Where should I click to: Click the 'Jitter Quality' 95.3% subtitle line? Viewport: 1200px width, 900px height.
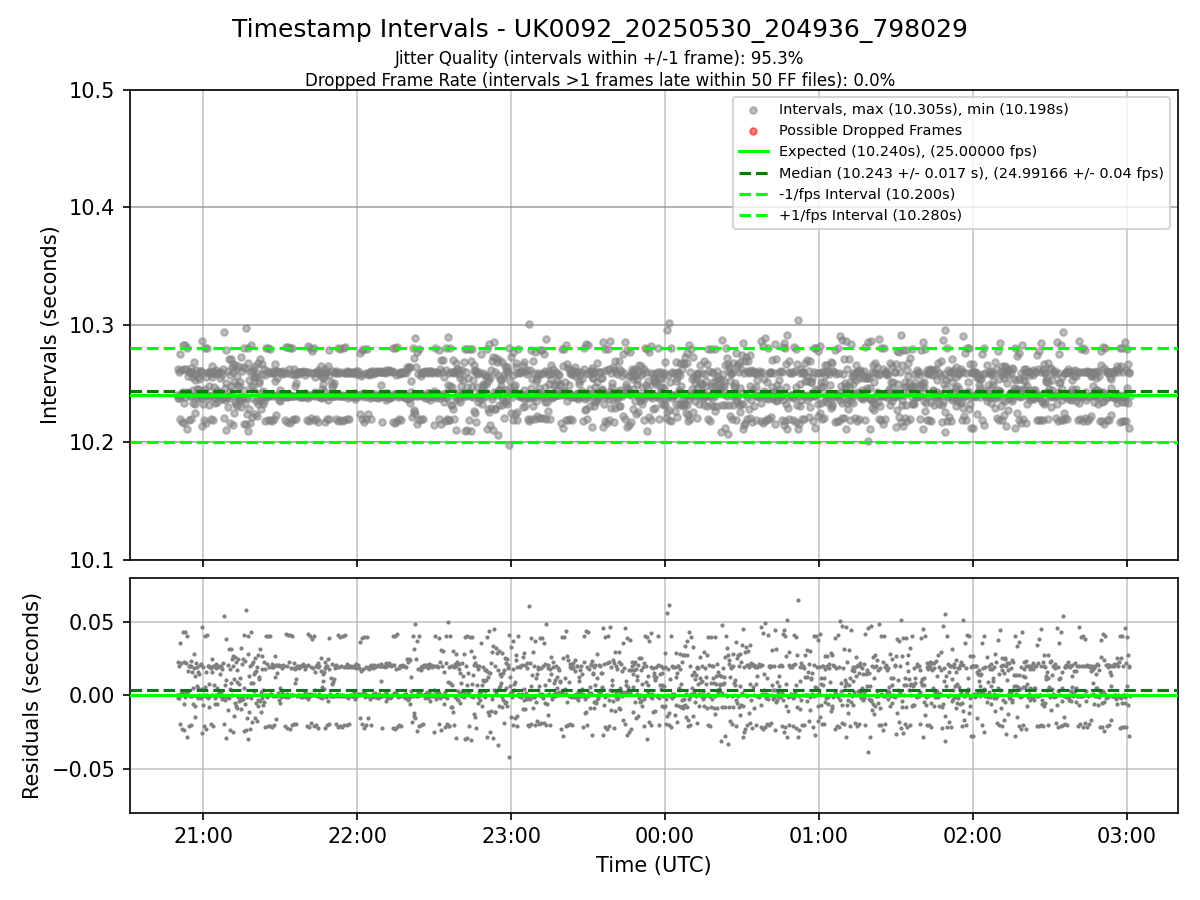point(599,58)
